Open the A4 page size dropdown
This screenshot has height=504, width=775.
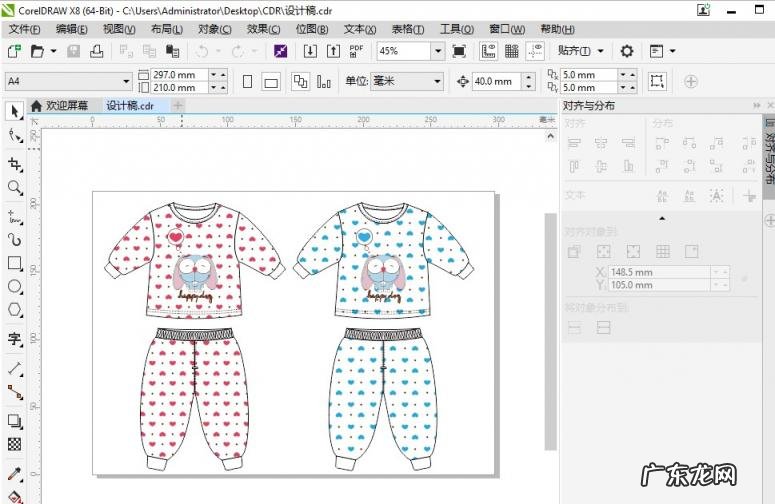(x=126, y=82)
